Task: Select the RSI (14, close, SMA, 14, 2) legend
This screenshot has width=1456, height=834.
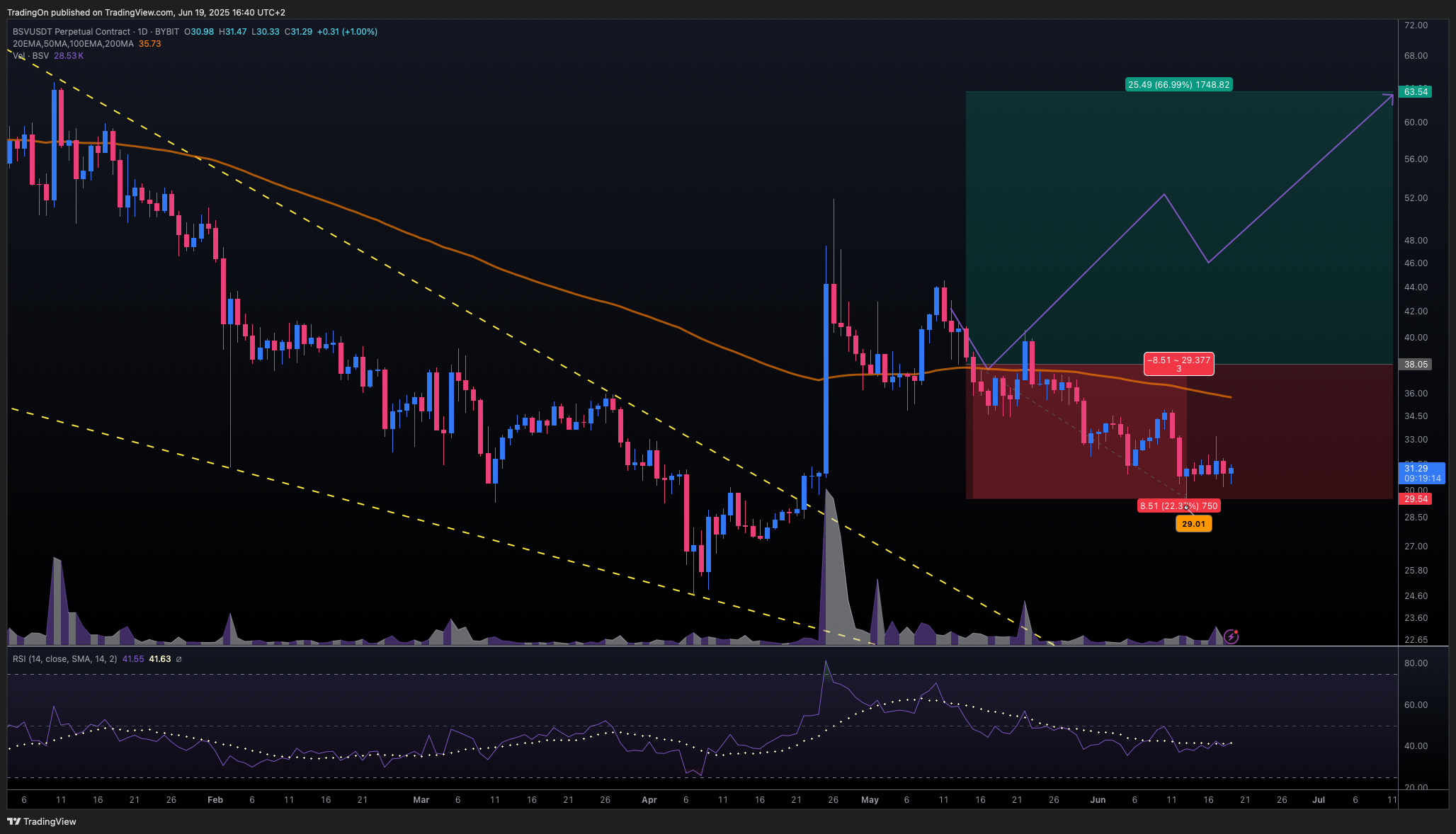Action: pyautogui.click(x=65, y=659)
